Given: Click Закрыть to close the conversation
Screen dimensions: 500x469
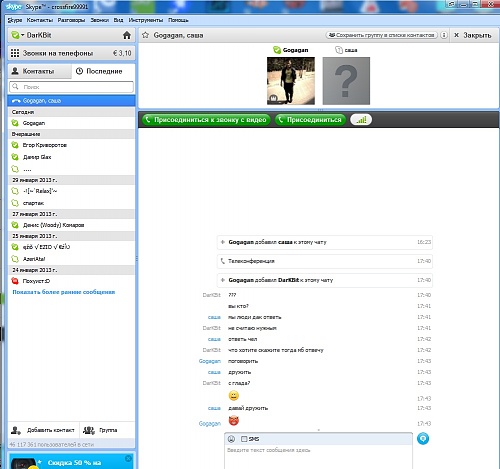Looking at the screenshot, I should [473, 35].
